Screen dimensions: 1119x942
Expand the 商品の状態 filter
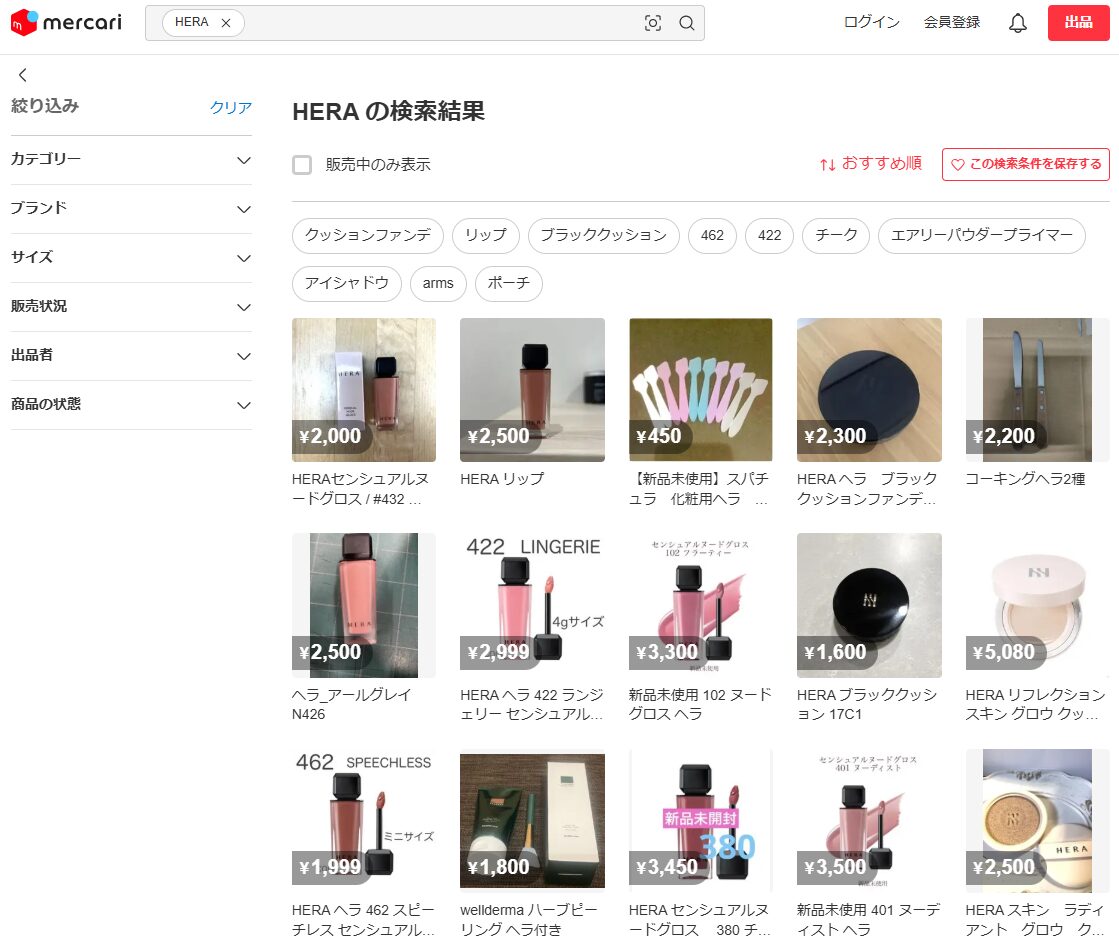click(131, 405)
